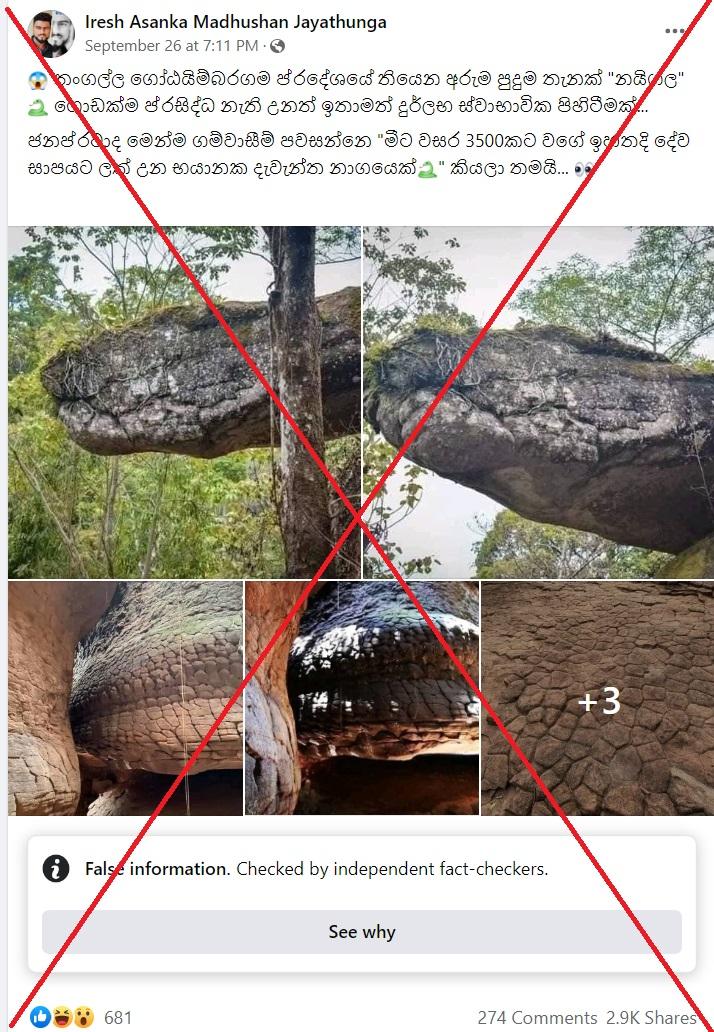Click the screaming face emoji in post text
Image resolution: width=714 pixels, height=1032 pixels.
[38, 81]
